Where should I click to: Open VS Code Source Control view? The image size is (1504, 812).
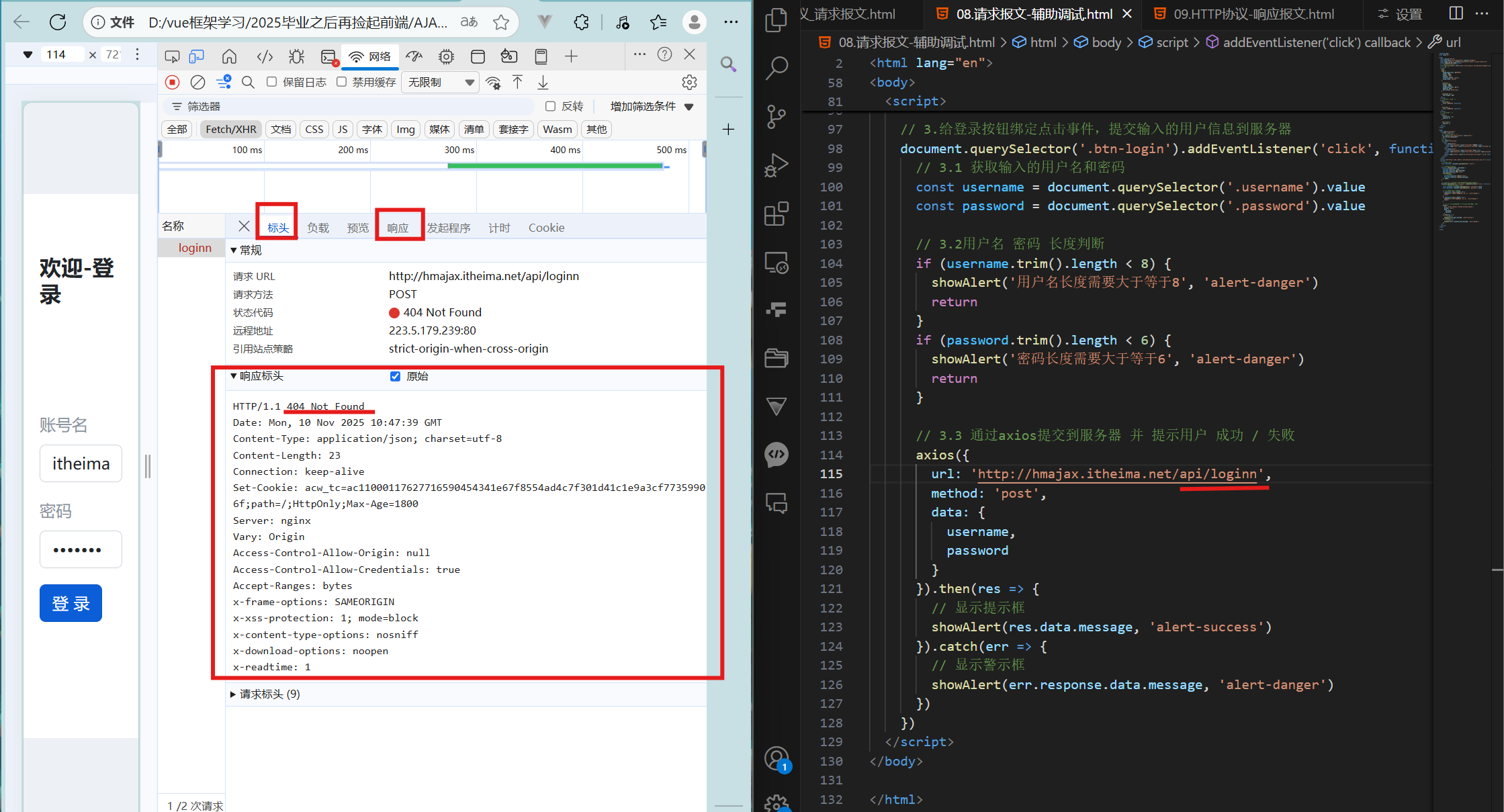pos(777,116)
